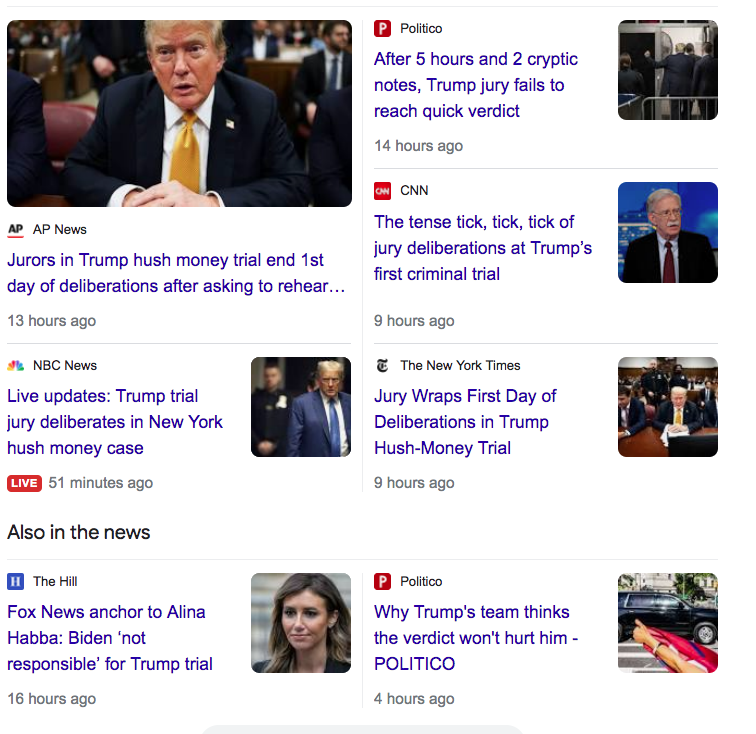The width and height of the screenshot is (756, 734).
Task: Click Politico thumbnail with black SUV
Action: (668, 623)
